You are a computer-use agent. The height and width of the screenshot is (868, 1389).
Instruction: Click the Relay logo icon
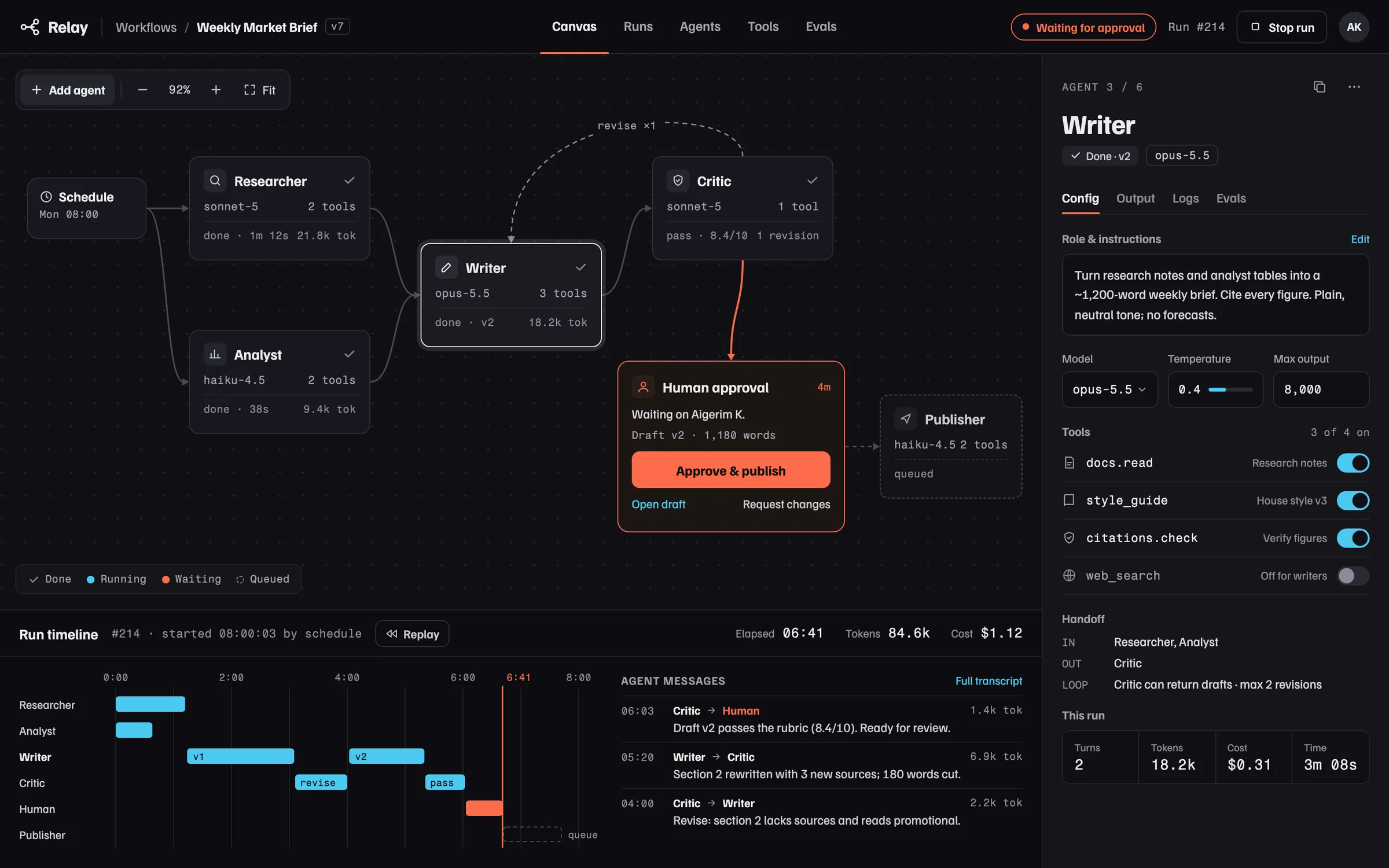point(30,27)
